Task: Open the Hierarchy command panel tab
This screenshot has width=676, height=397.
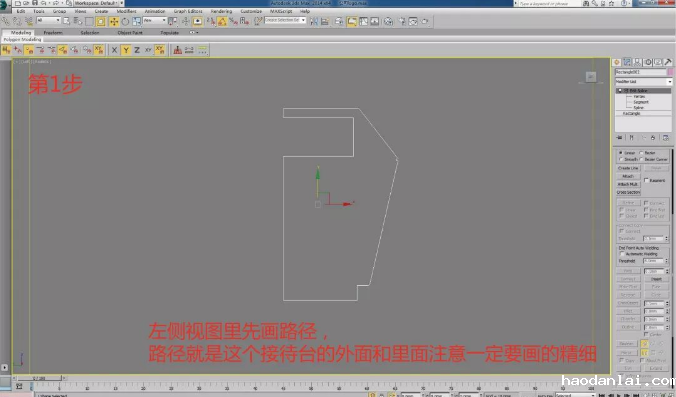Action: (x=637, y=62)
